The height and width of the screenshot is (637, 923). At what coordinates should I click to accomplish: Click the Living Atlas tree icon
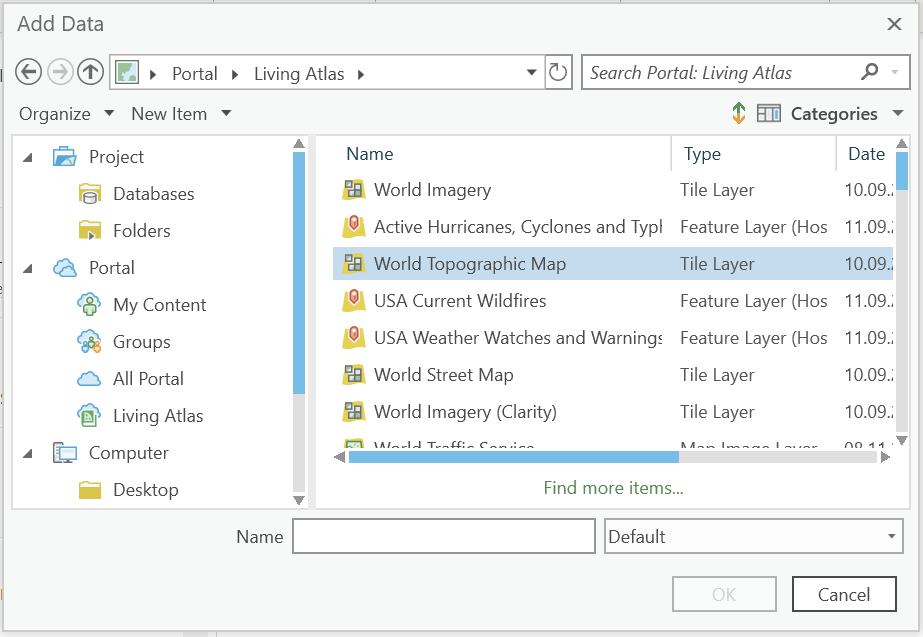pyautogui.click(x=89, y=416)
